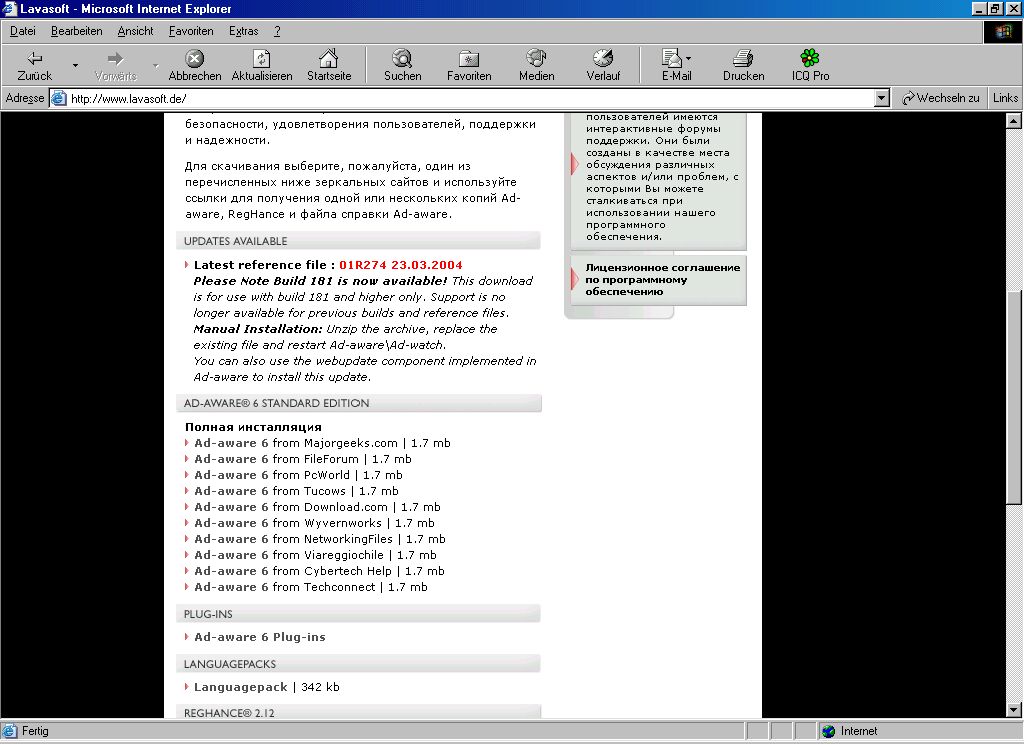The height and width of the screenshot is (744, 1024).
Task: Open the Verlauf history icon
Action: pos(603,58)
